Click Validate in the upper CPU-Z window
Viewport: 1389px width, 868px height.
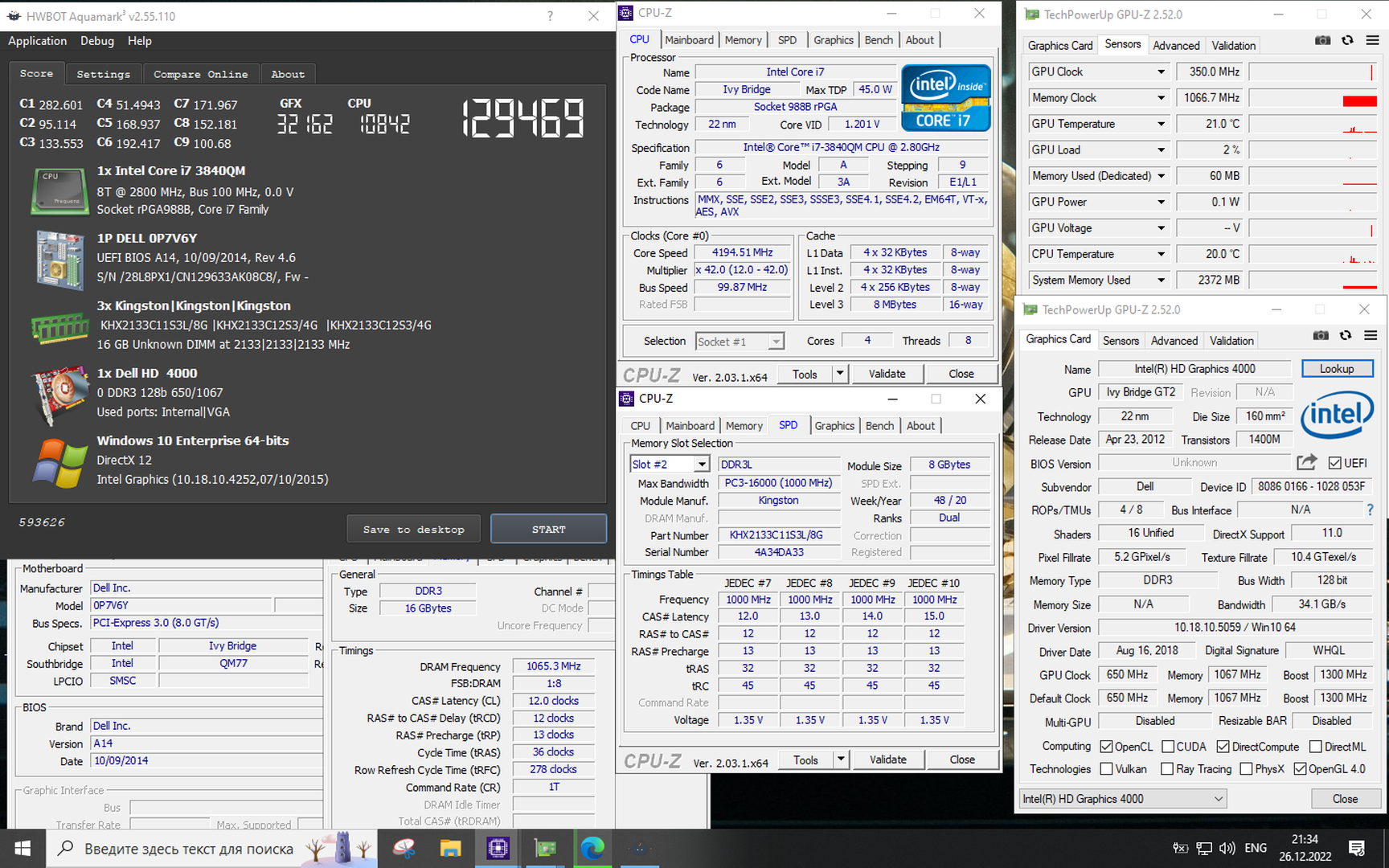(887, 374)
